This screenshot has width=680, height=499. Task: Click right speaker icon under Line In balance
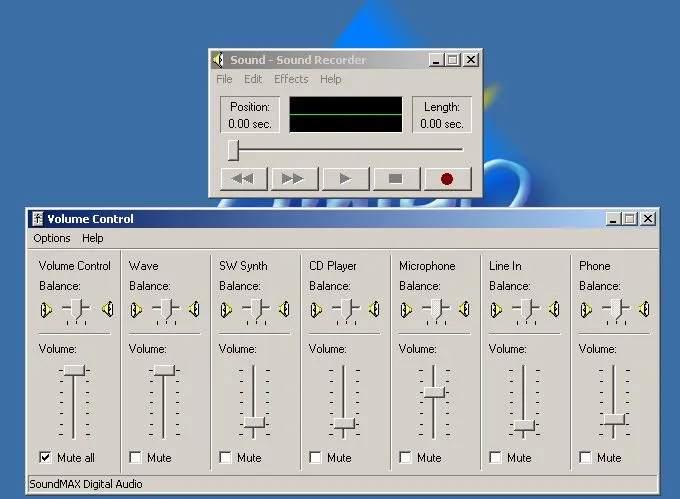[554, 309]
